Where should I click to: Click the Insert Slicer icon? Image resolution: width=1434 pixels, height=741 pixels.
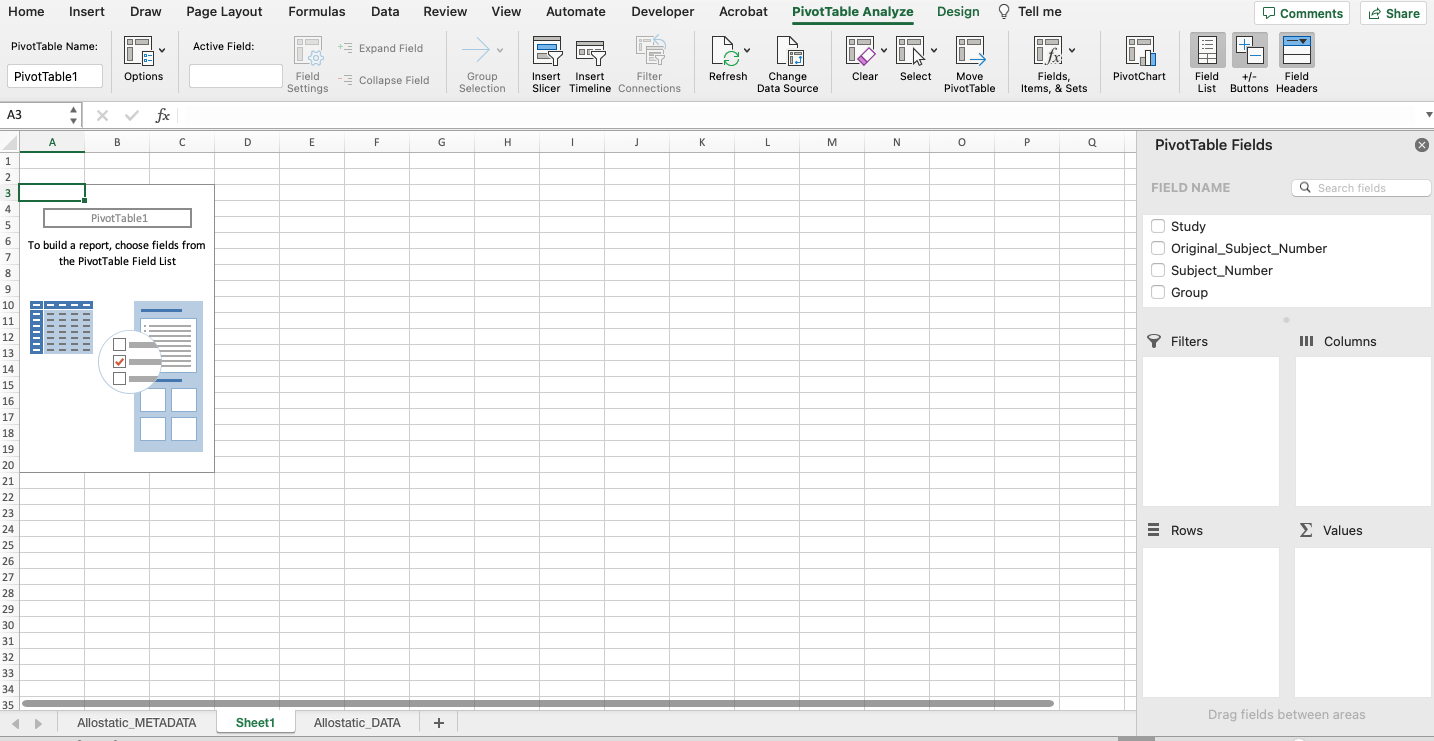pyautogui.click(x=546, y=53)
